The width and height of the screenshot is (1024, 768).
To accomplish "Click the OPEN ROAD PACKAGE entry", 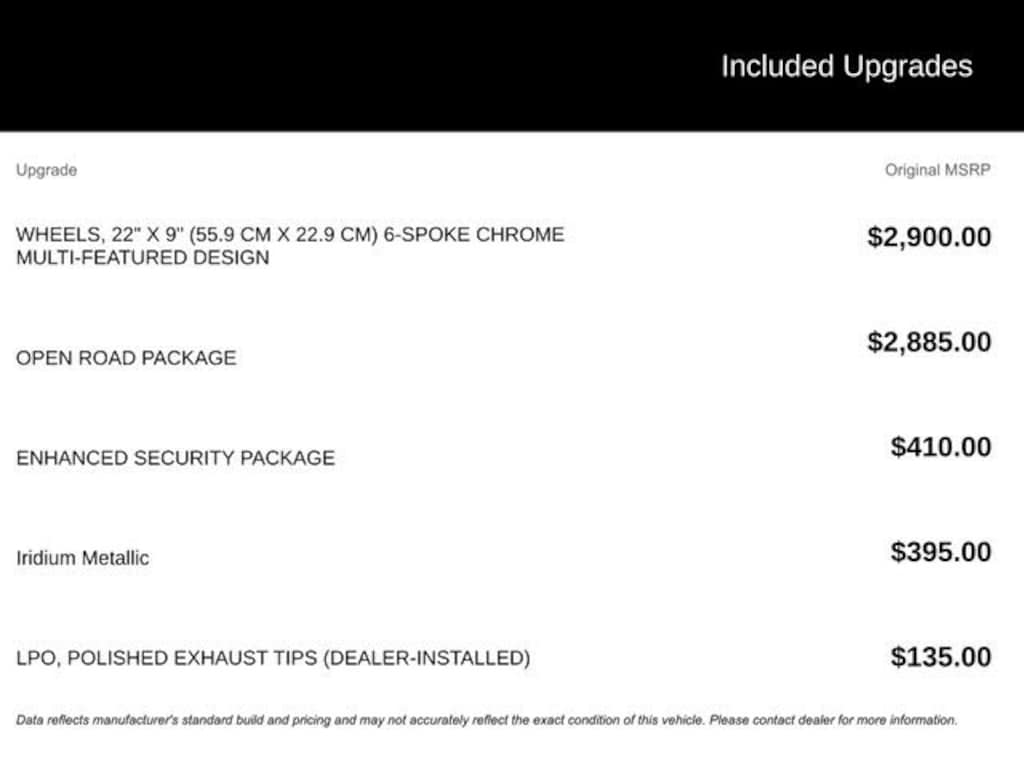I will [126, 358].
